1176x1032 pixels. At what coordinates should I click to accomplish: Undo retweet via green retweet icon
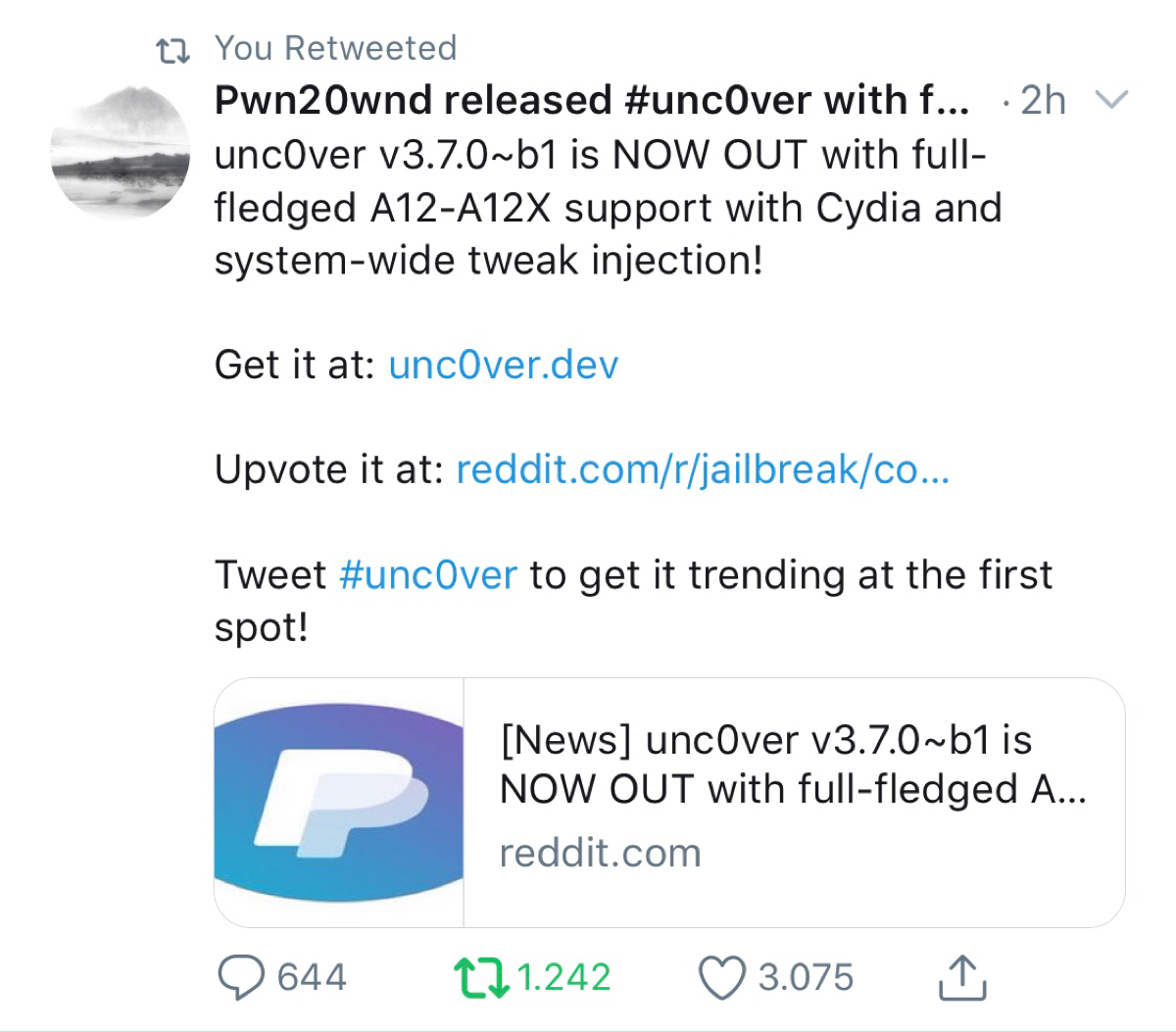click(480, 977)
